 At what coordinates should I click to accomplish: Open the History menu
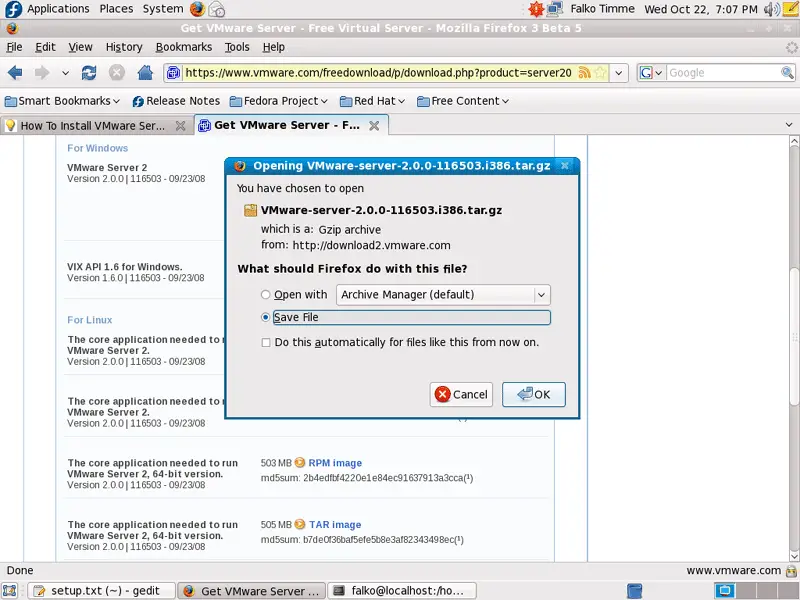(x=124, y=47)
